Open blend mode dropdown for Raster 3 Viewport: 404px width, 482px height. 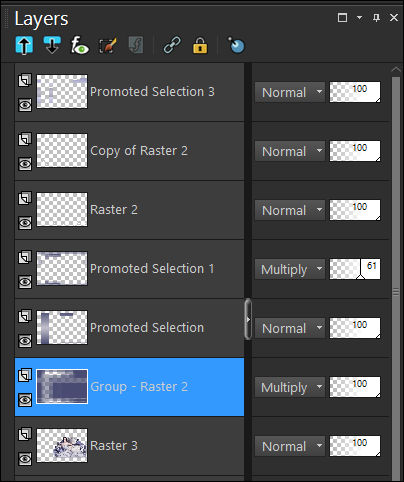coord(290,446)
